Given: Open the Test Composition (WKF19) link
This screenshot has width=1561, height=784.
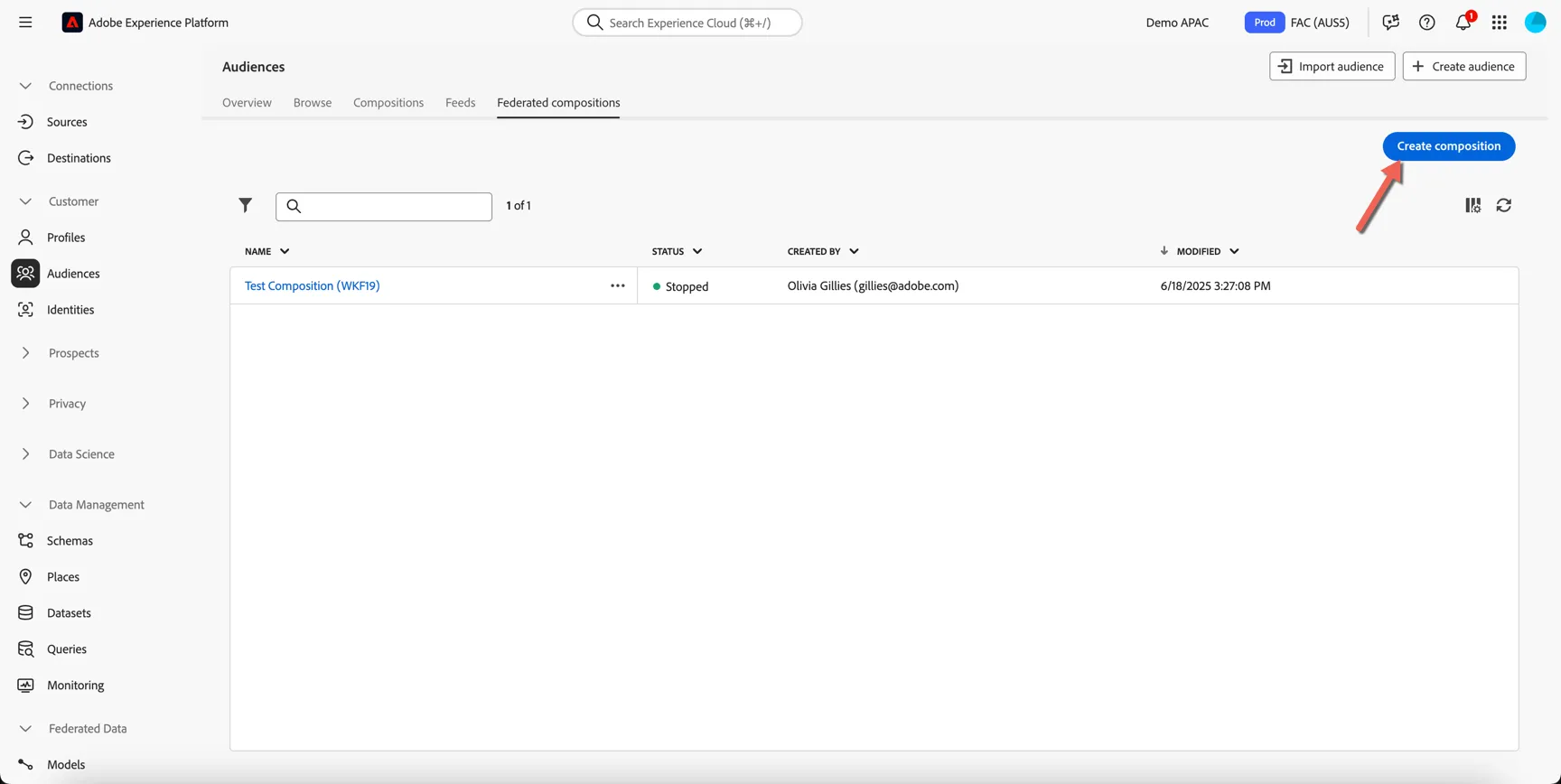Looking at the screenshot, I should pos(313,286).
